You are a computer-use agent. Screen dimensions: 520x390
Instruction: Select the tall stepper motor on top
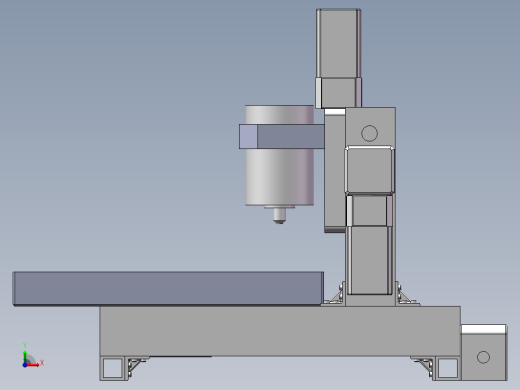point(338,43)
